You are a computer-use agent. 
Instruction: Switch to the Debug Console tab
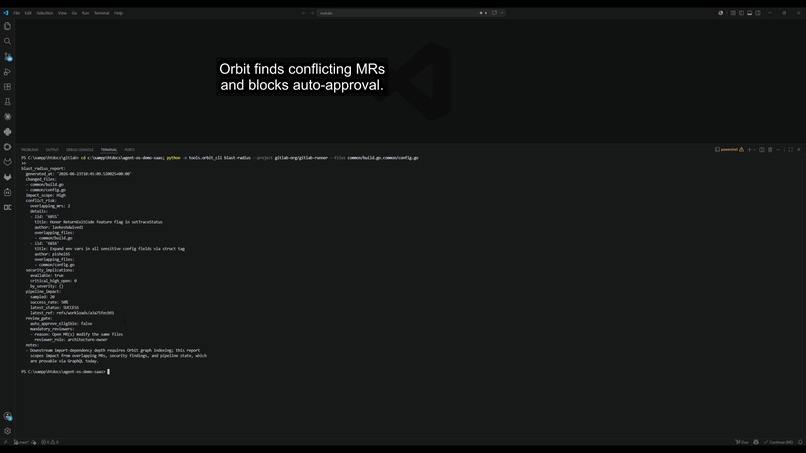[x=80, y=150]
